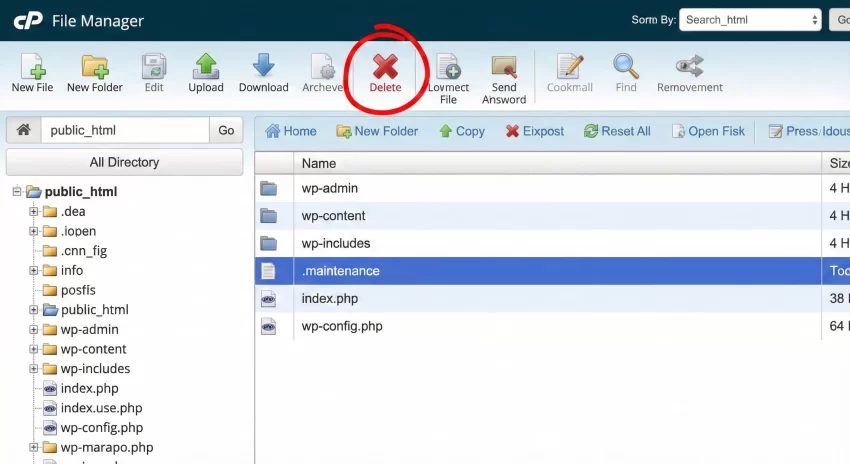Viewport: 850px width, 464px height.
Task: Click wp-includes folder icon in file list
Action: 268,244
